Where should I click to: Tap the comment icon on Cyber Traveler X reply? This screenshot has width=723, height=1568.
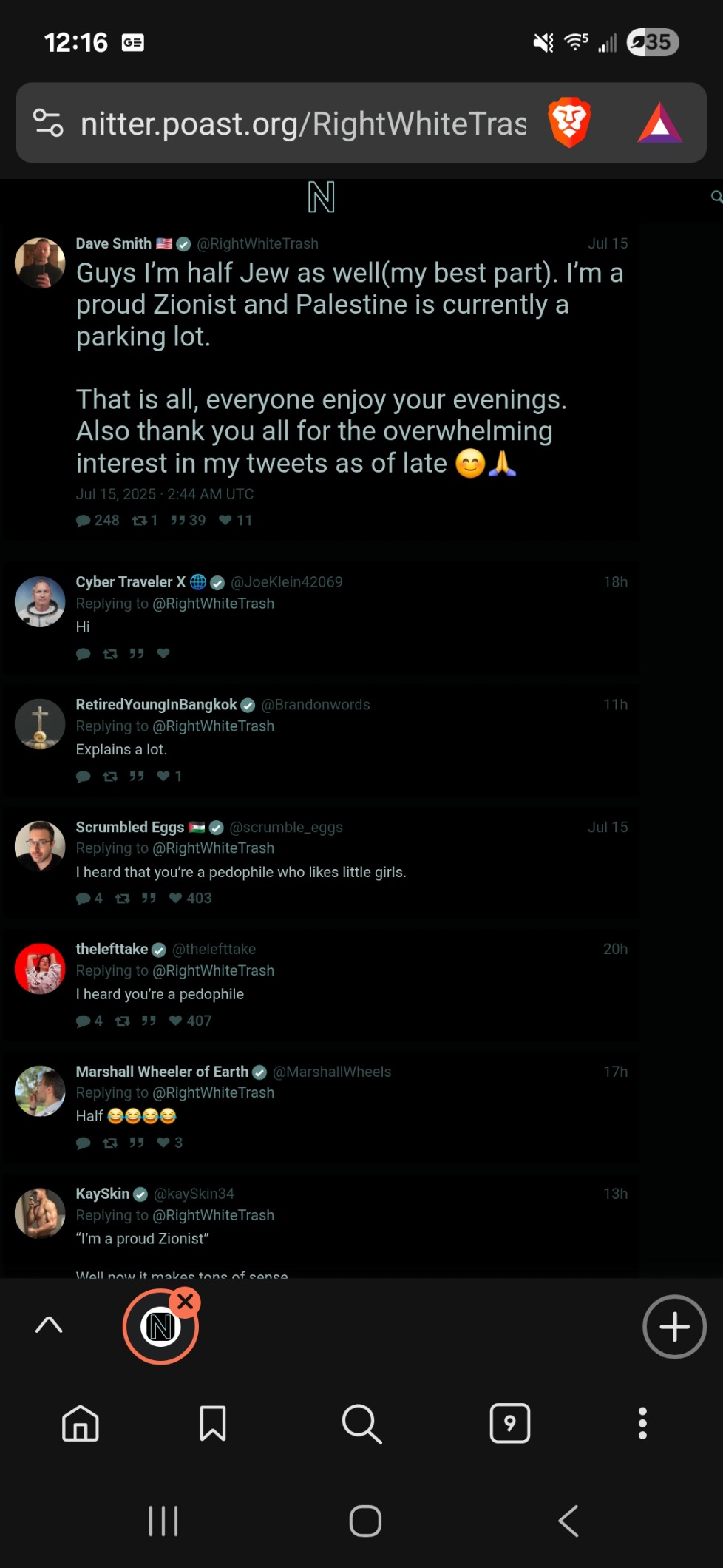84,654
